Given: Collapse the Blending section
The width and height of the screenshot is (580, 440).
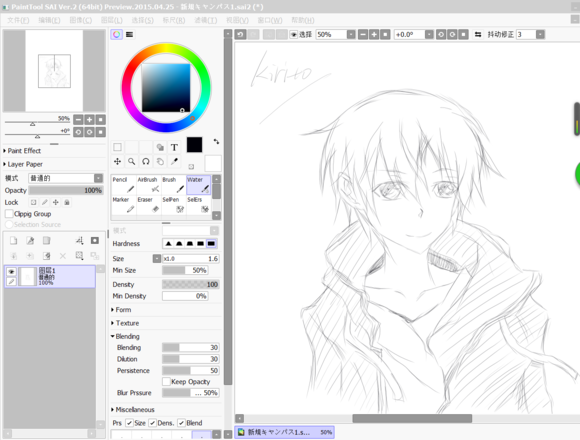Looking at the screenshot, I should pyautogui.click(x=125, y=336).
